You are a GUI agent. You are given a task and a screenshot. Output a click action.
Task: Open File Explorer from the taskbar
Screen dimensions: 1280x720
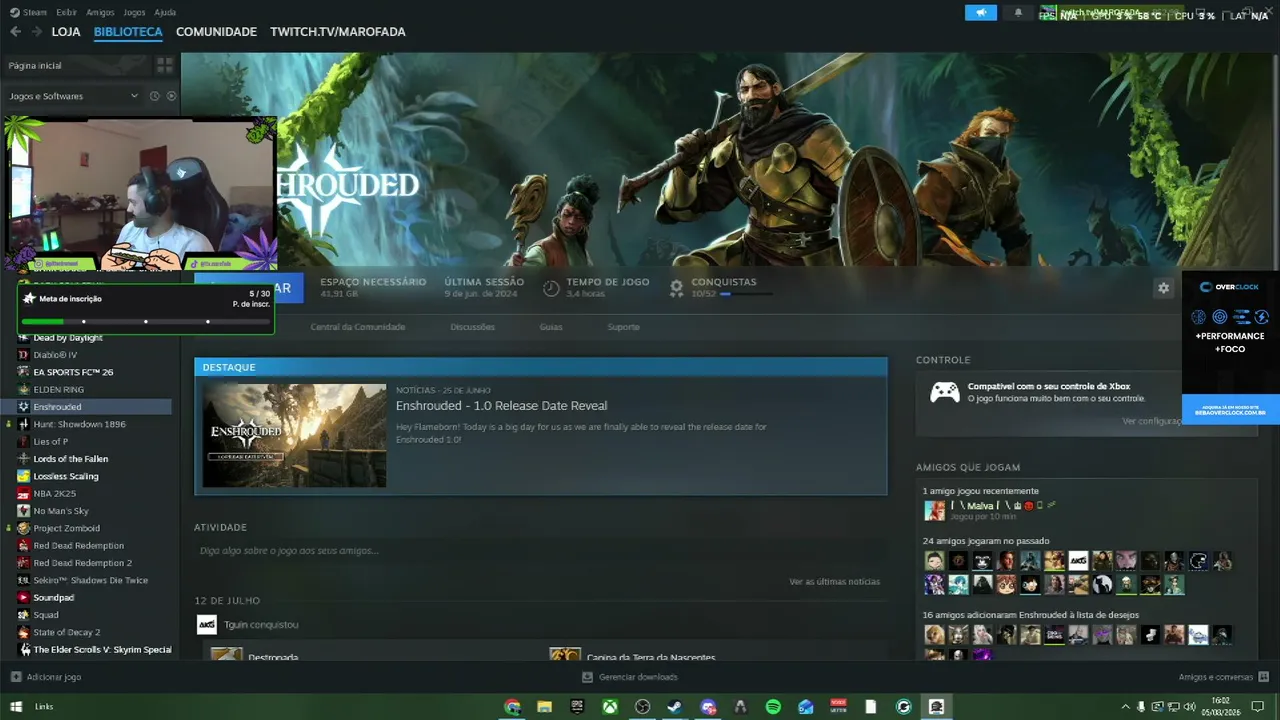(545, 706)
